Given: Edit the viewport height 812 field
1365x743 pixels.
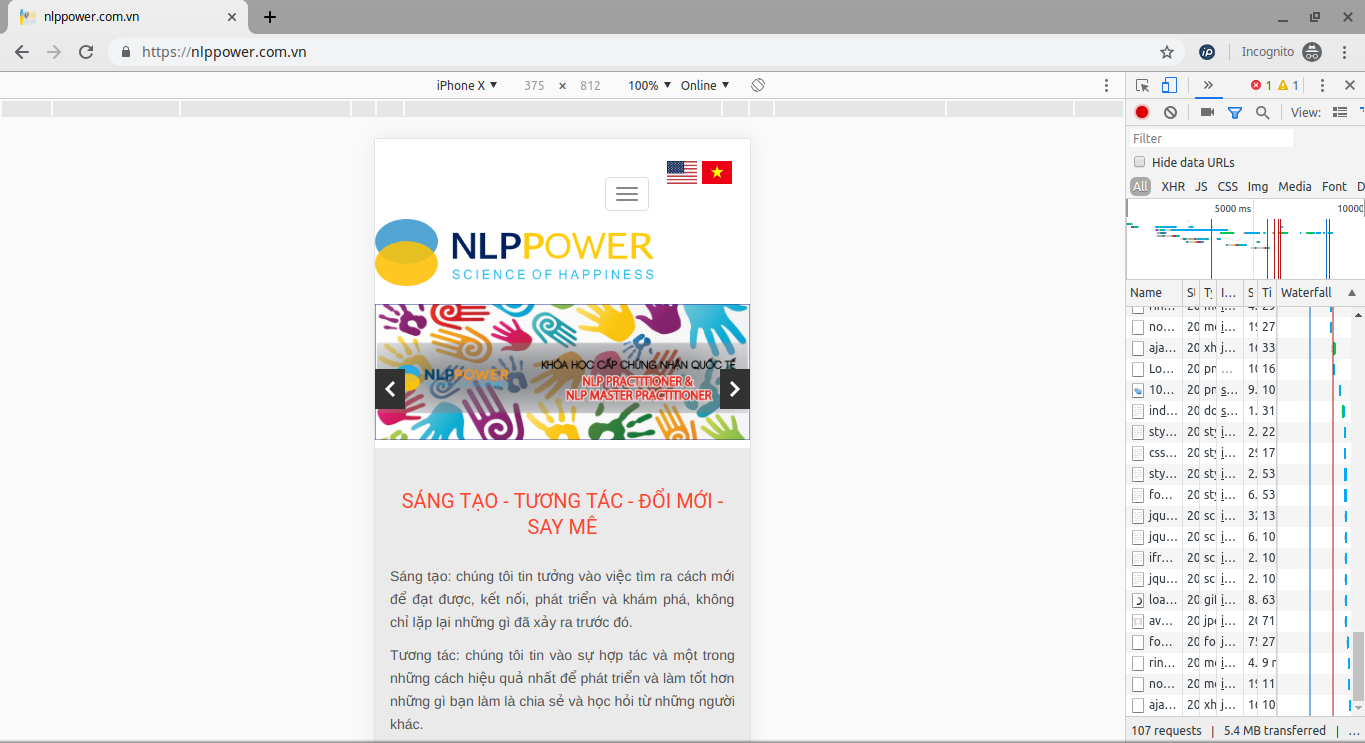Looking at the screenshot, I should (x=590, y=86).
